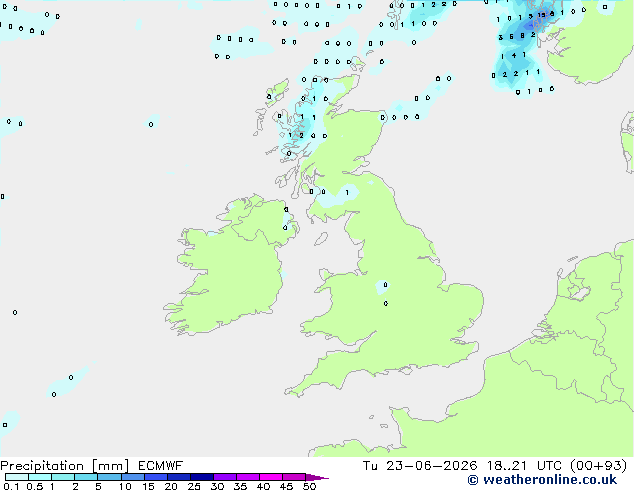Select the 25–30 mm dark navy swatch

coord(201,477)
